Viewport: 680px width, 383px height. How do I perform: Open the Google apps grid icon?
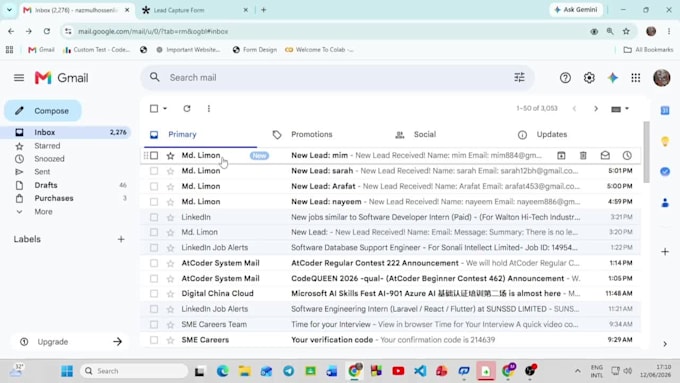(x=636, y=78)
